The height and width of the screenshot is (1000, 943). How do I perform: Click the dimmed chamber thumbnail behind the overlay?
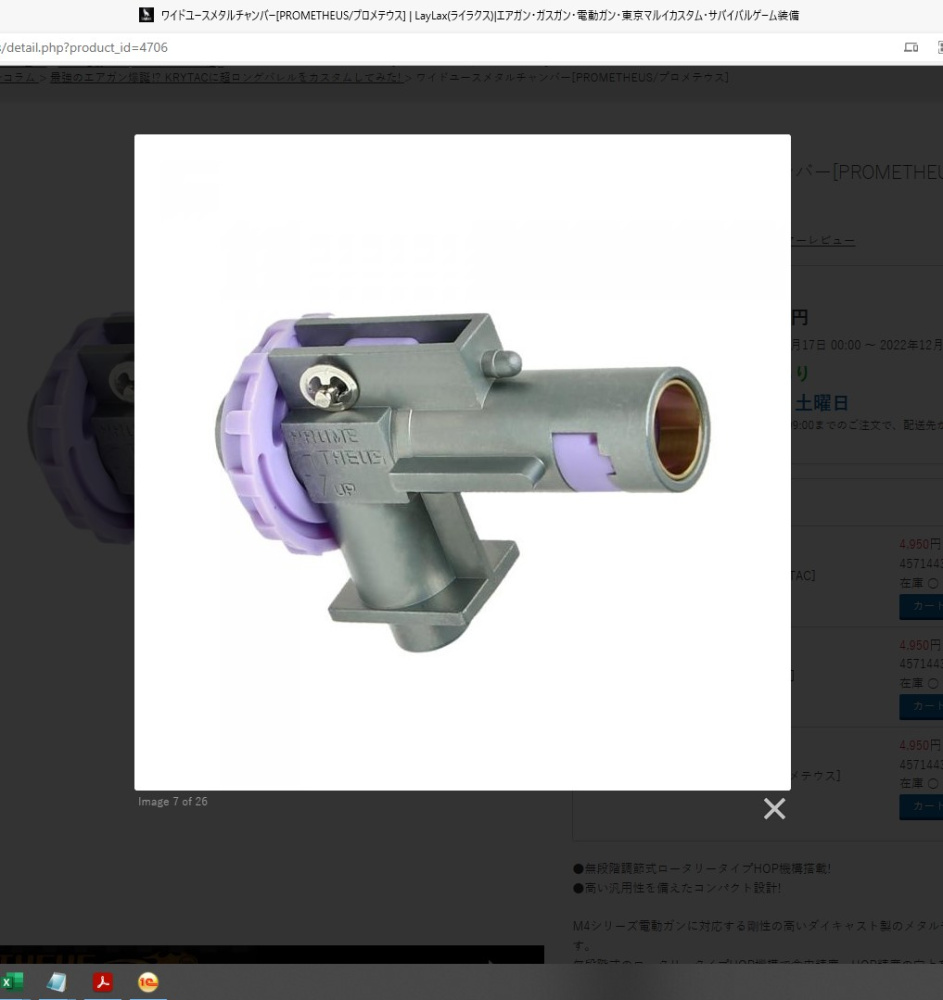click(82, 427)
